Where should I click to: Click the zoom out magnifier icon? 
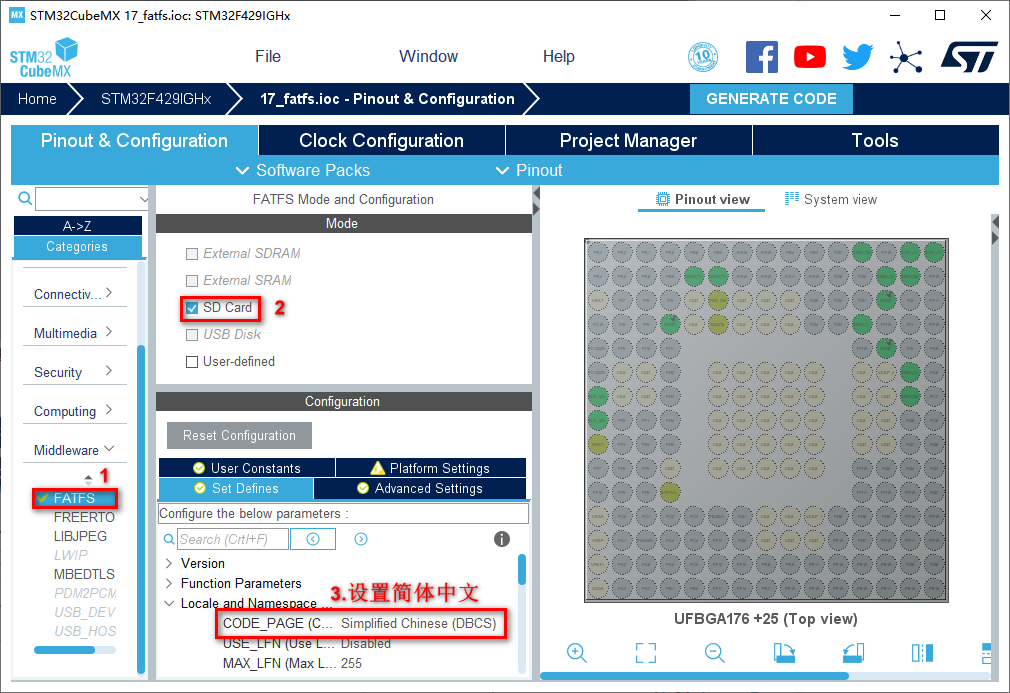[x=714, y=652]
